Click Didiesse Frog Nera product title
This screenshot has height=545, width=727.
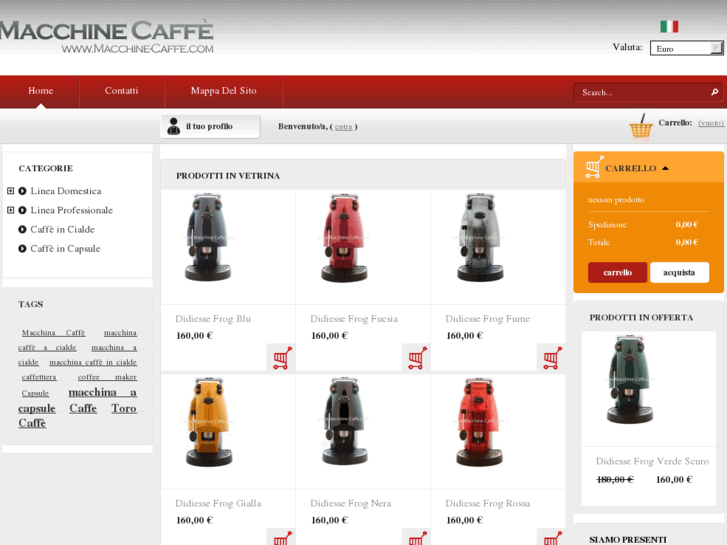tap(351, 503)
